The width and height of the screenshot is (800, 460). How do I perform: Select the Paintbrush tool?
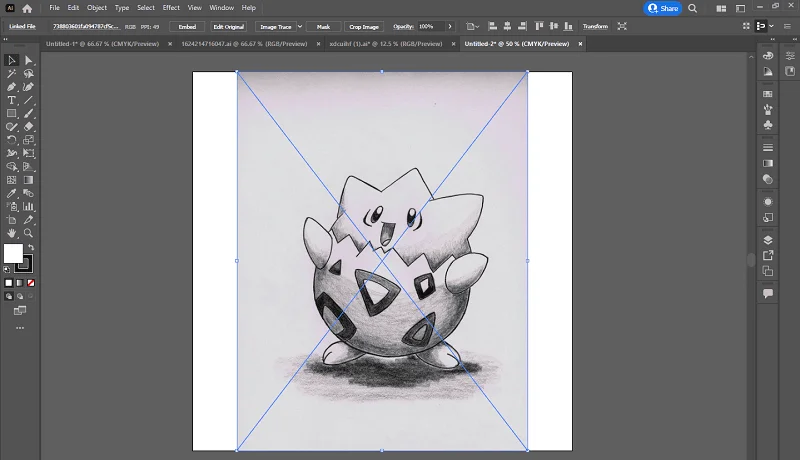pos(29,114)
